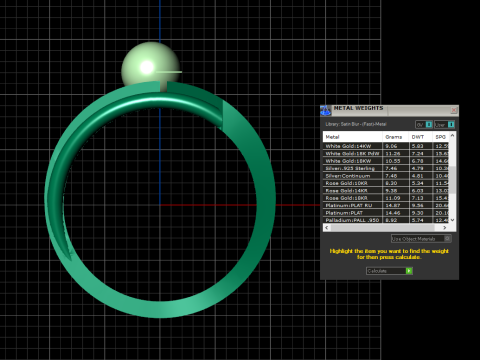
Task: Click the Metal Weights panel logo icon
Action: click(325, 110)
